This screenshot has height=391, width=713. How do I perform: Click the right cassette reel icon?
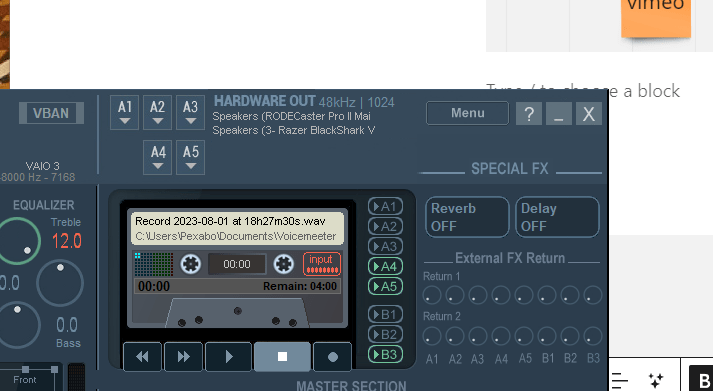point(284,264)
